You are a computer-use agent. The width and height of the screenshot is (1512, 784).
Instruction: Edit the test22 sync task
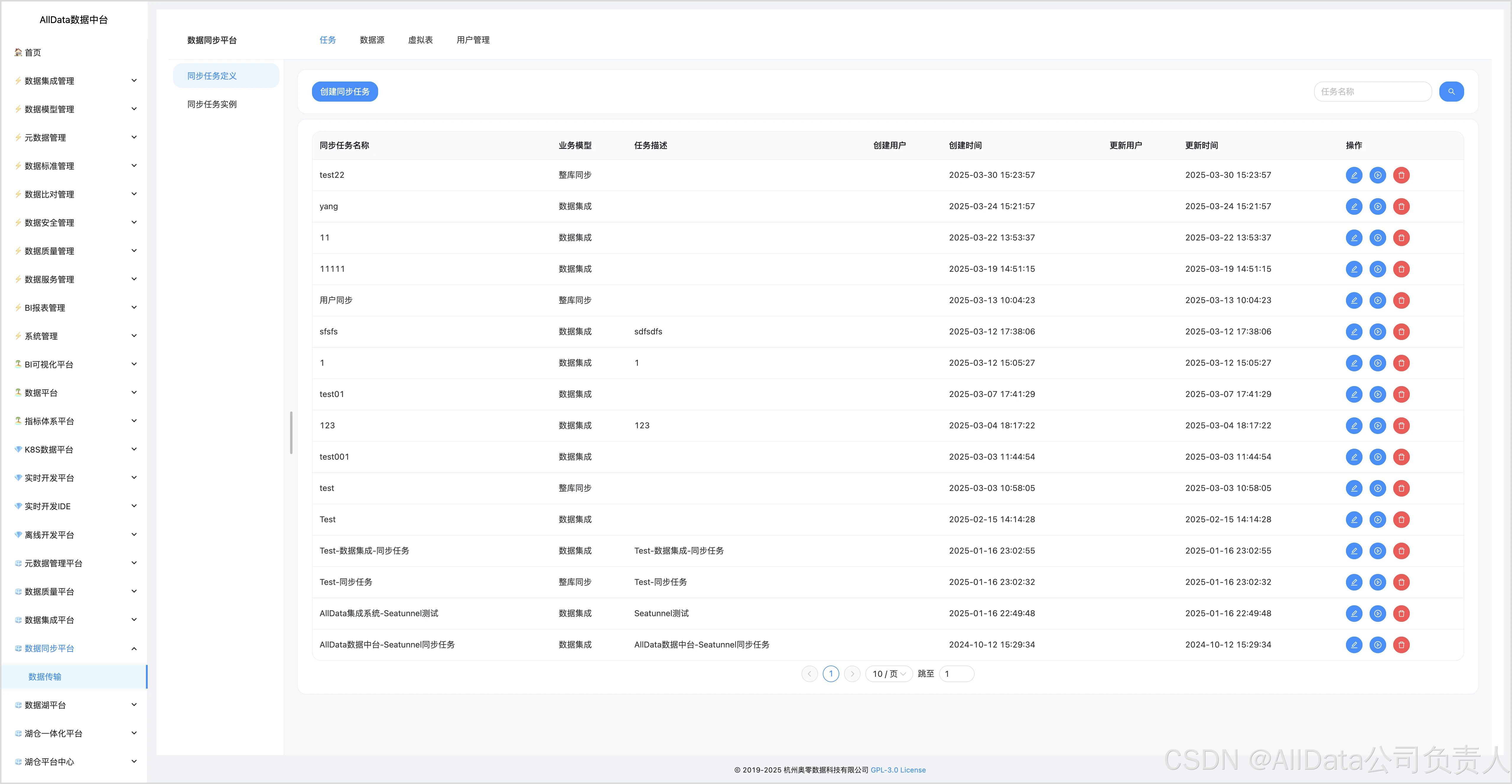click(x=1354, y=175)
